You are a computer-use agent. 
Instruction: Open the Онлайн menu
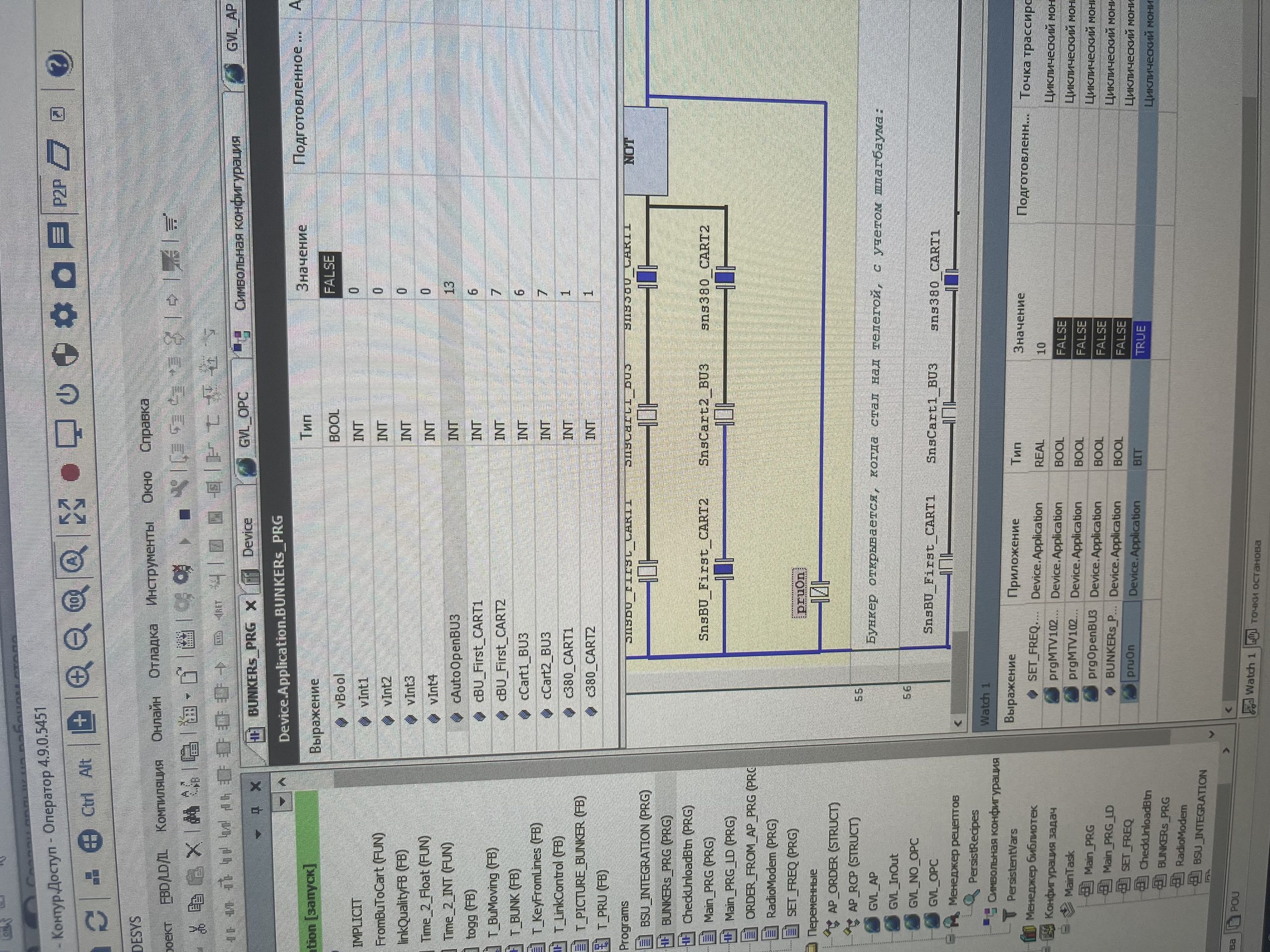click(157, 718)
